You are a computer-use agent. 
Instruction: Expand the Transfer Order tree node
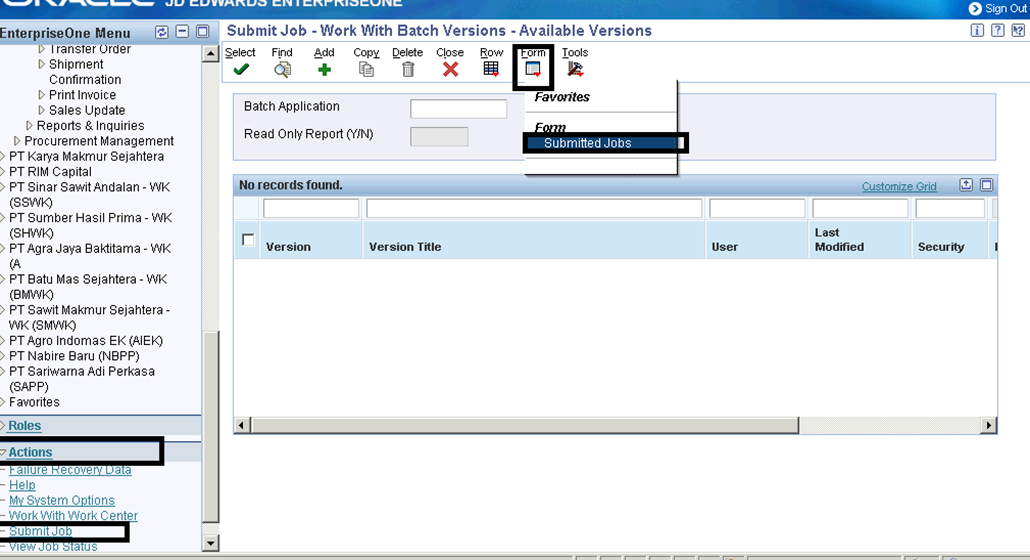coord(41,49)
